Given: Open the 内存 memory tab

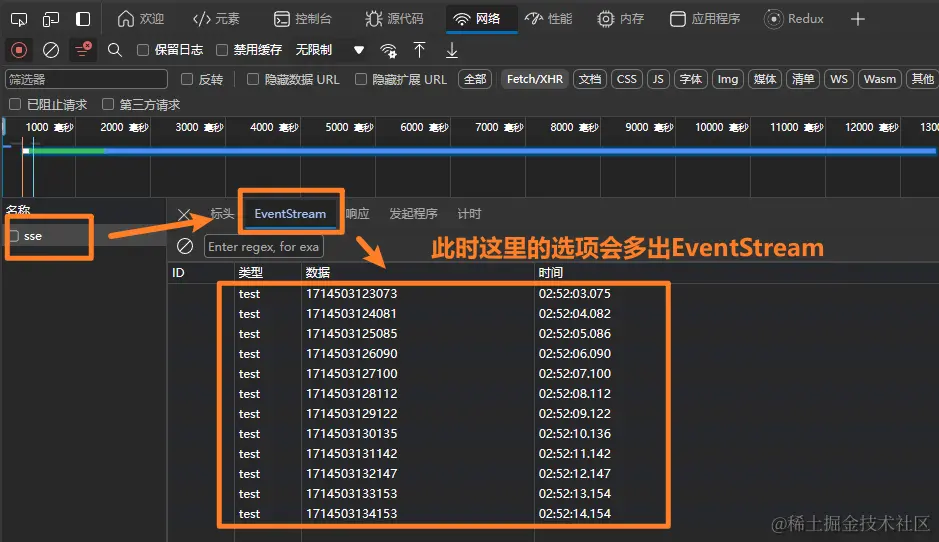Looking at the screenshot, I should (x=620, y=19).
